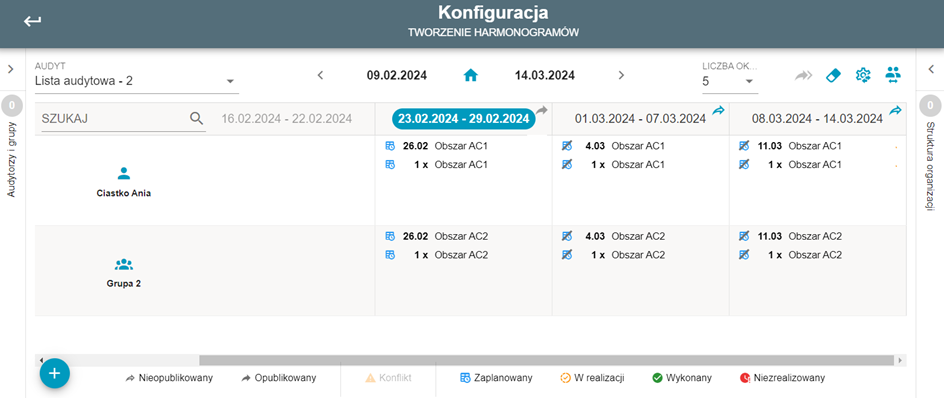Screen dimensions: 944x398
Task: Go to next date range arrow
Action: click(x=621, y=75)
